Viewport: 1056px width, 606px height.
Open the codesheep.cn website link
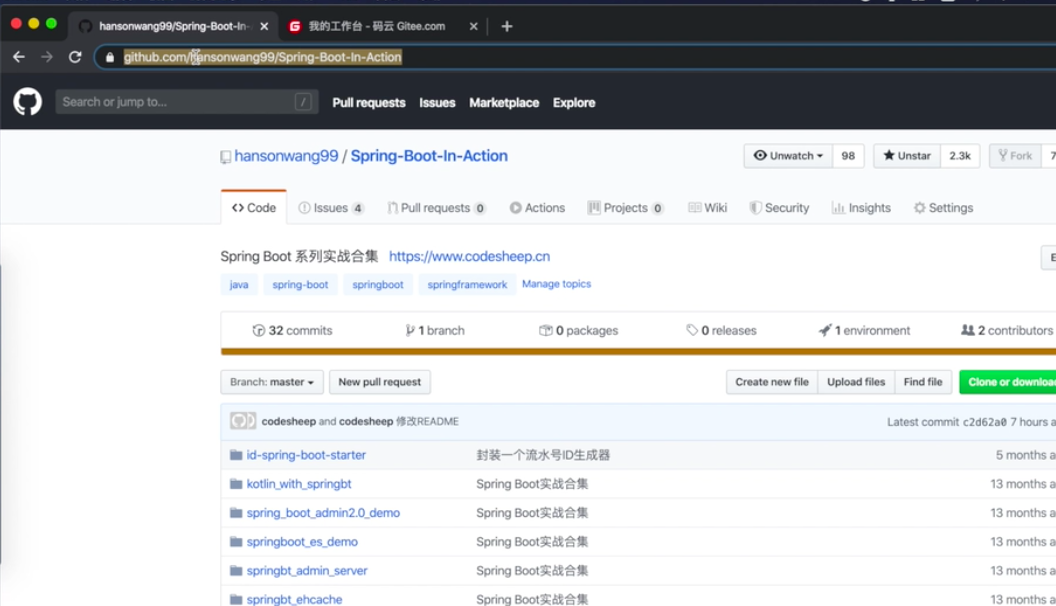[x=469, y=257]
